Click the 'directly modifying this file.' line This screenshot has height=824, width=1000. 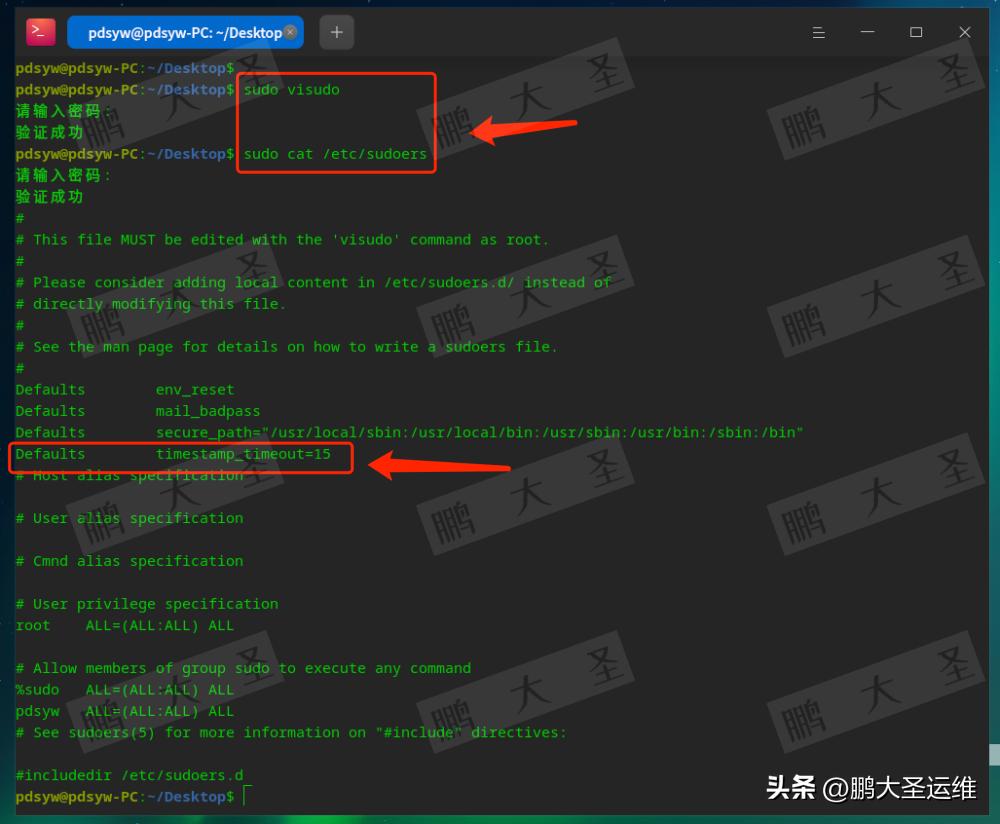click(x=151, y=304)
